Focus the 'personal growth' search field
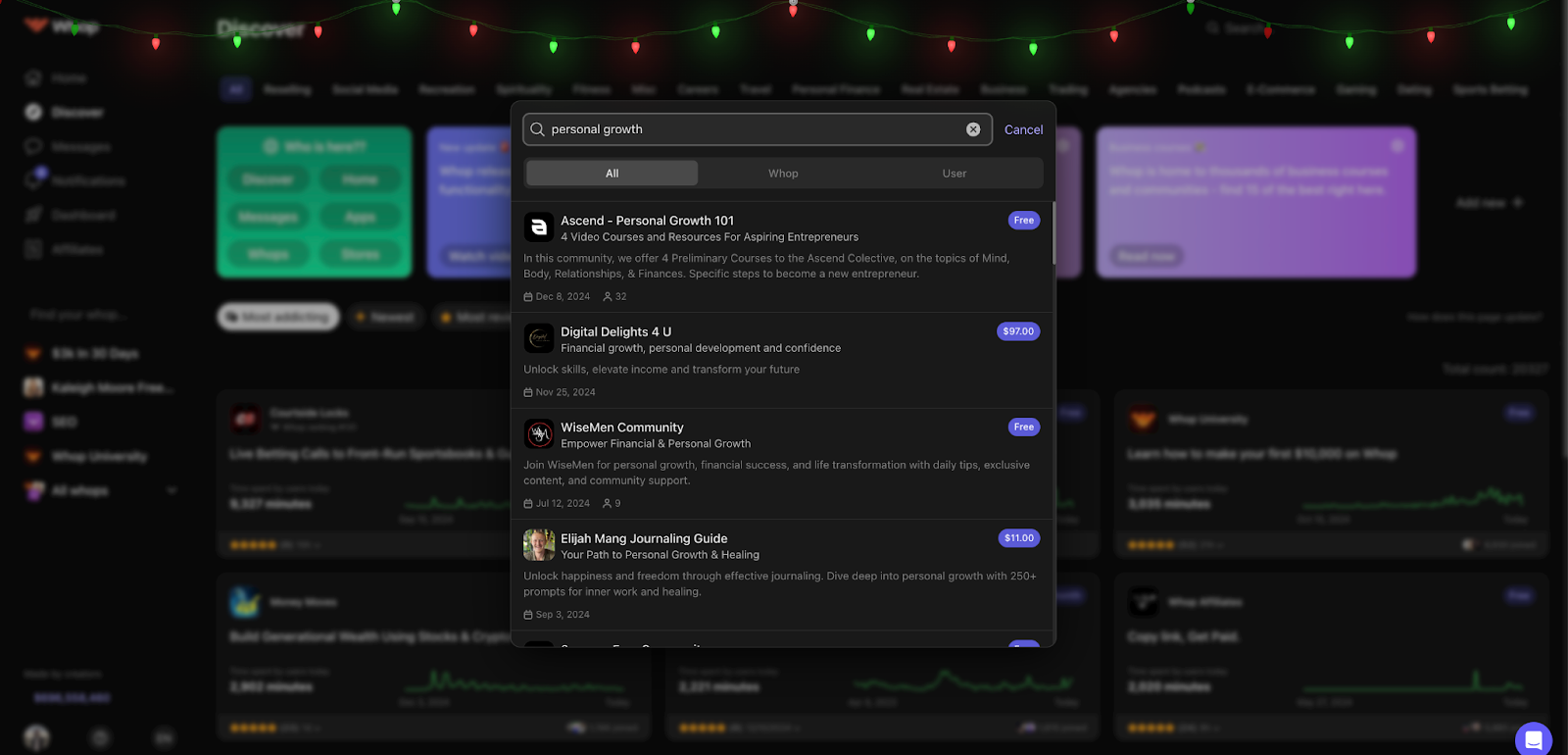Screen dimensions: 1568x755 (x=758, y=129)
